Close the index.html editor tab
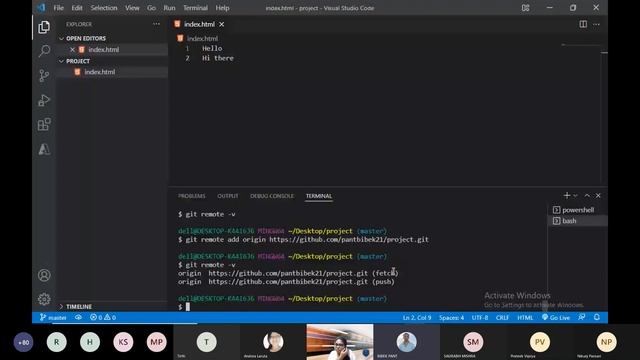Image resolution: width=640 pixels, height=360 pixels. (x=222, y=24)
